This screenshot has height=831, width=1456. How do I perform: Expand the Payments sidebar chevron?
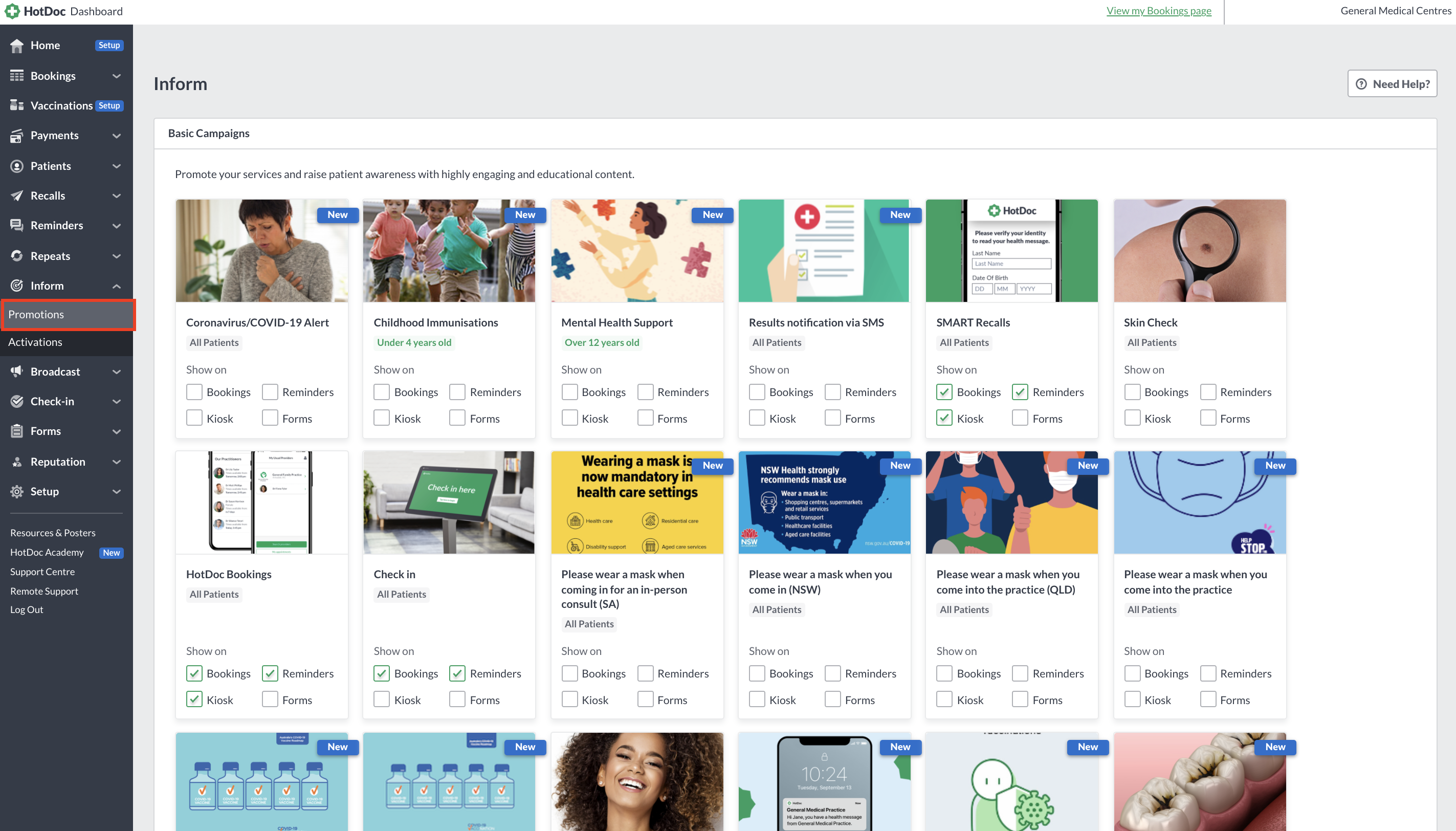tap(117, 136)
